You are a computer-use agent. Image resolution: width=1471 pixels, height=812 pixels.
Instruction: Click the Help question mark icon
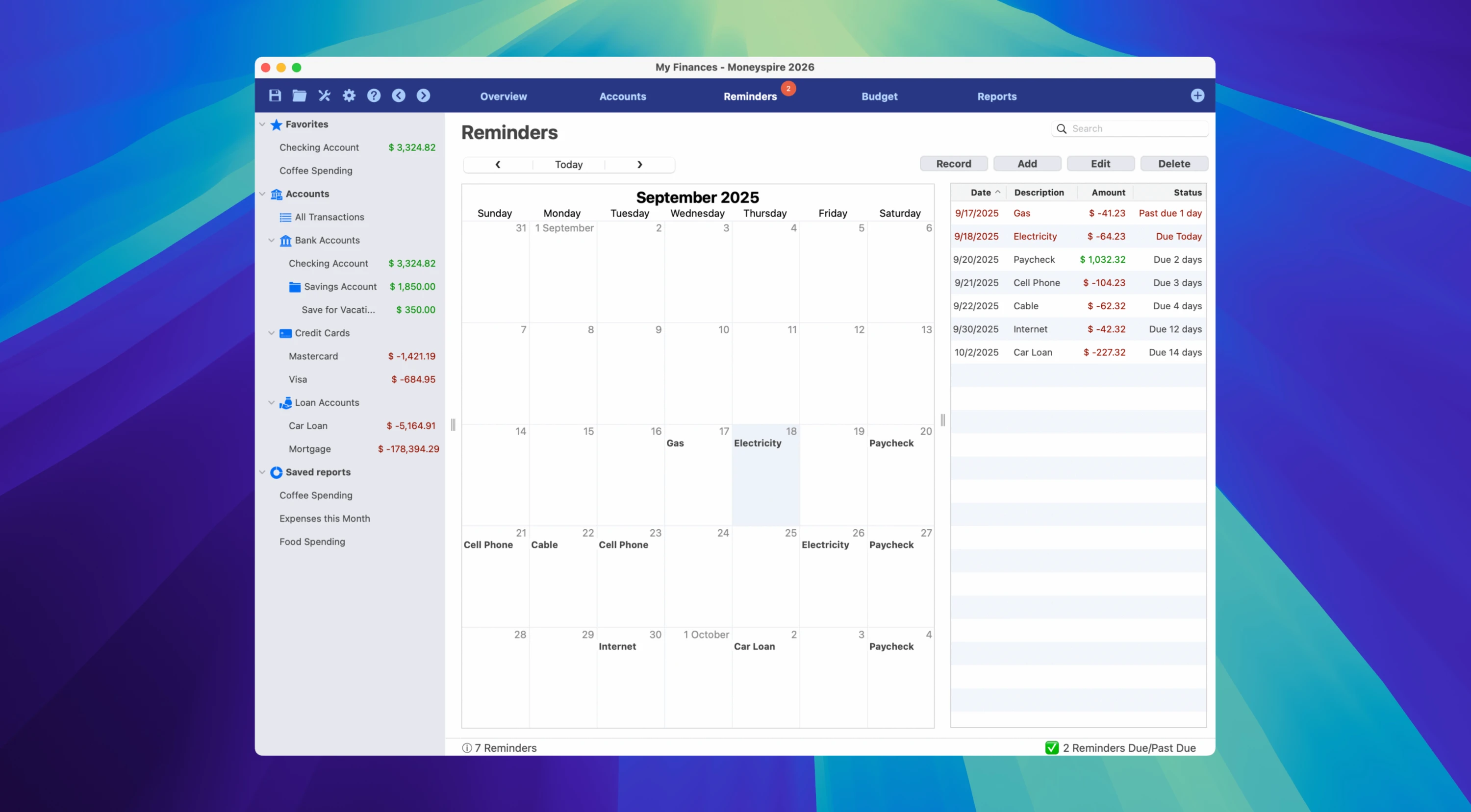(x=374, y=95)
